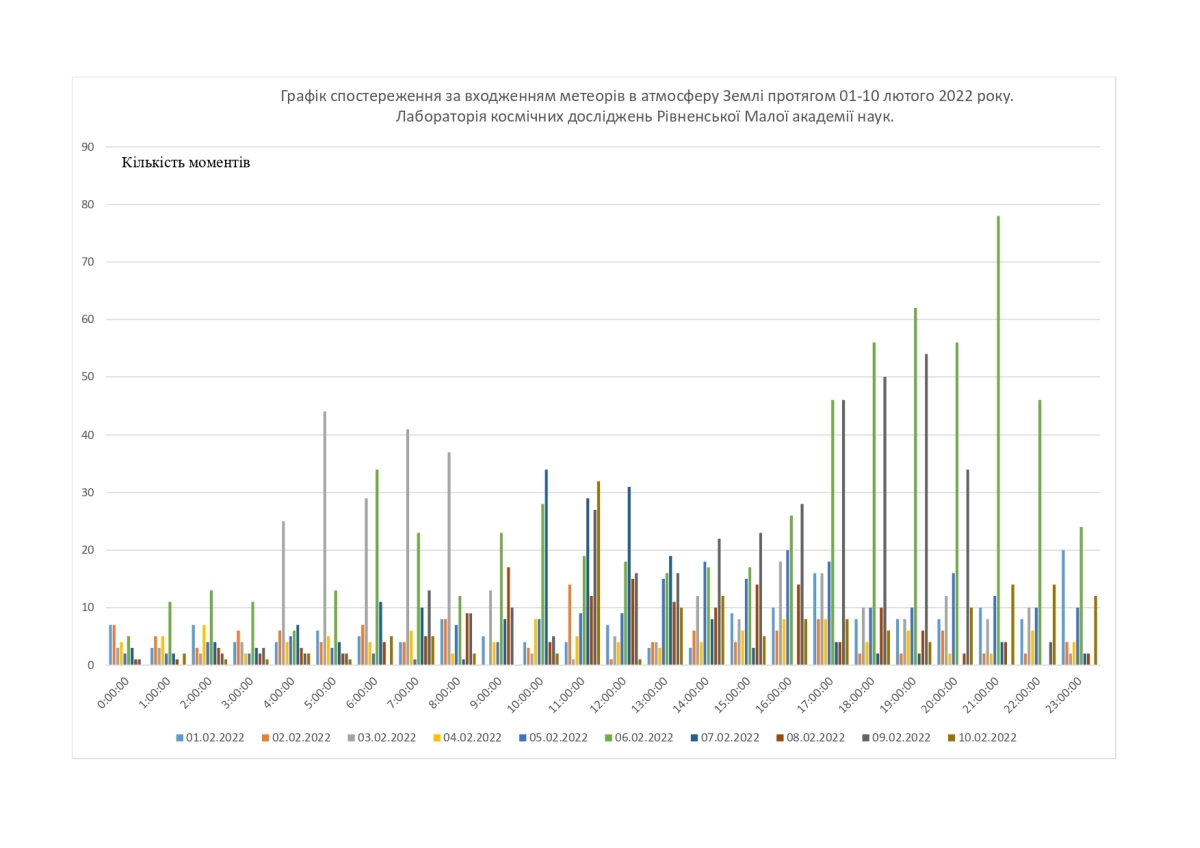Select the gray bar peaking at 5:00:00

324,538
